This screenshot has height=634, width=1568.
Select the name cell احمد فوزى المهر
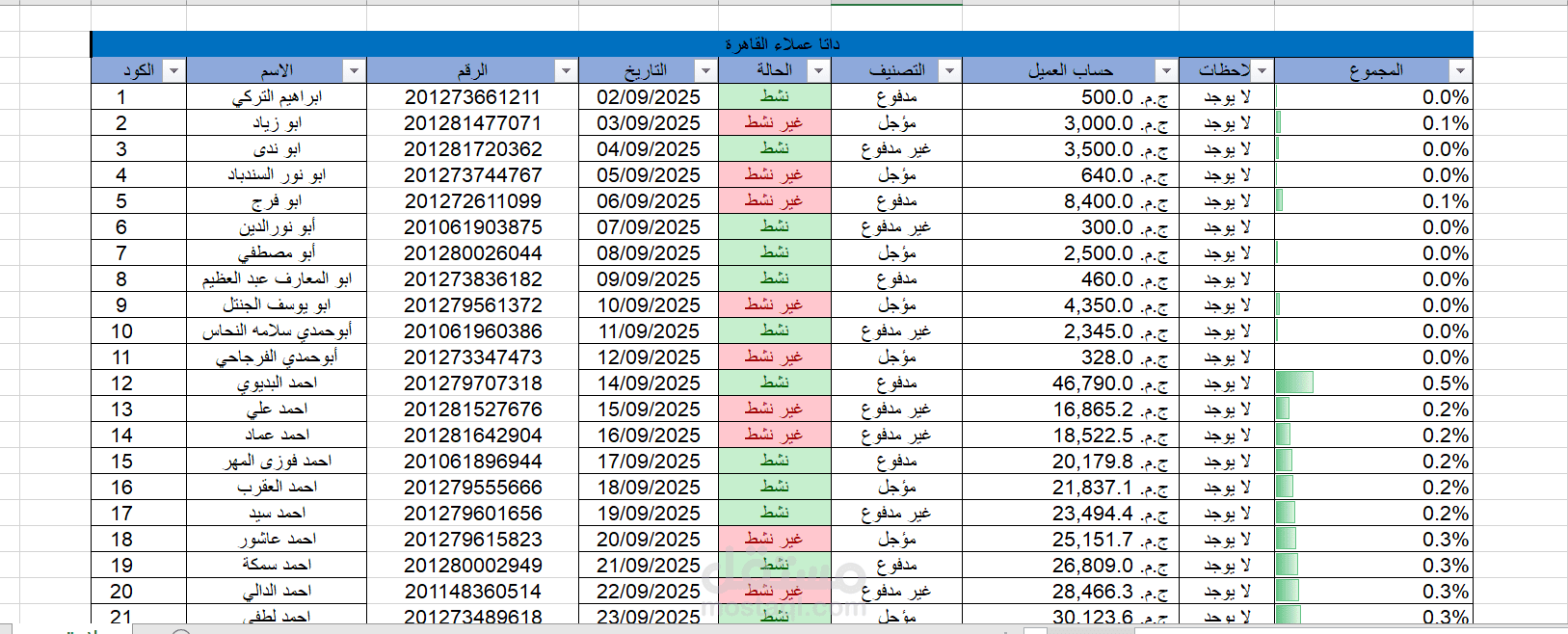point(277,462)
